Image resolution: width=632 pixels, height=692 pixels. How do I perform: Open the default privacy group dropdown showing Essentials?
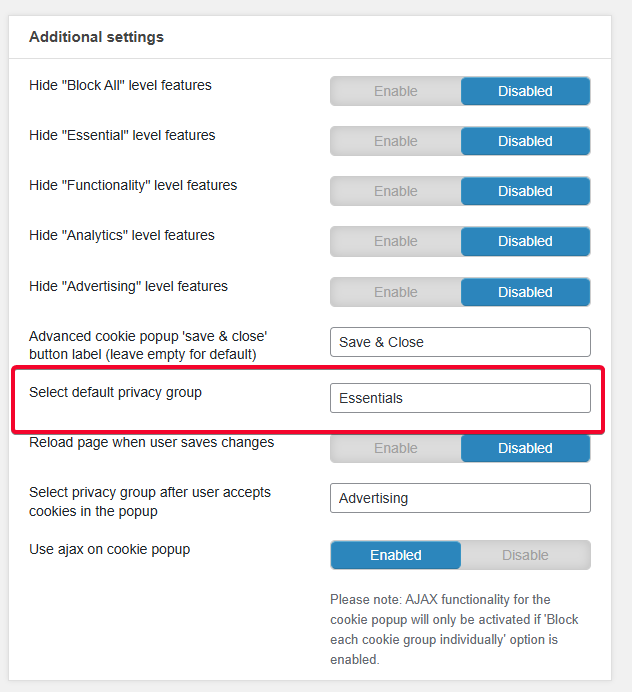[460, 398]
